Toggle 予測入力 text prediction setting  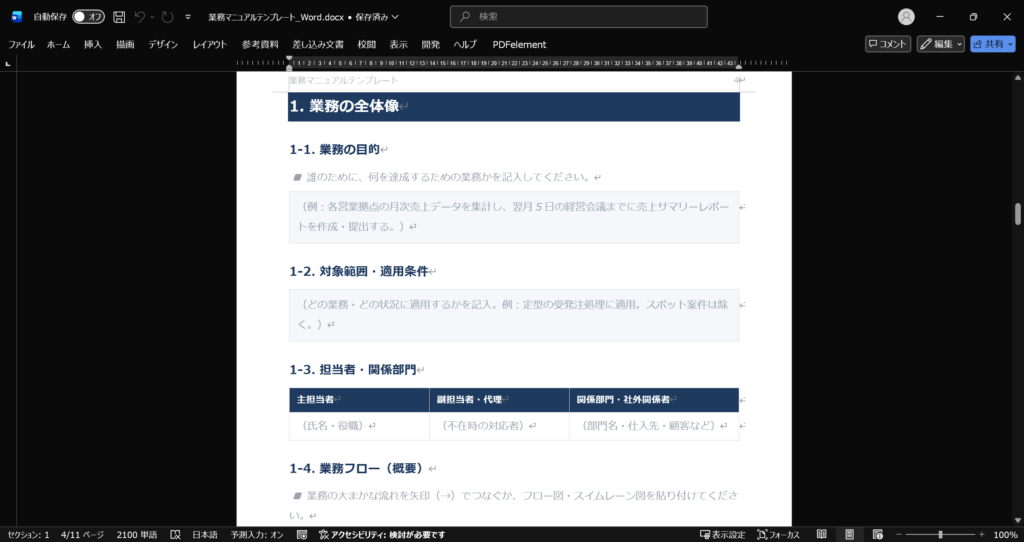[257, 535]
